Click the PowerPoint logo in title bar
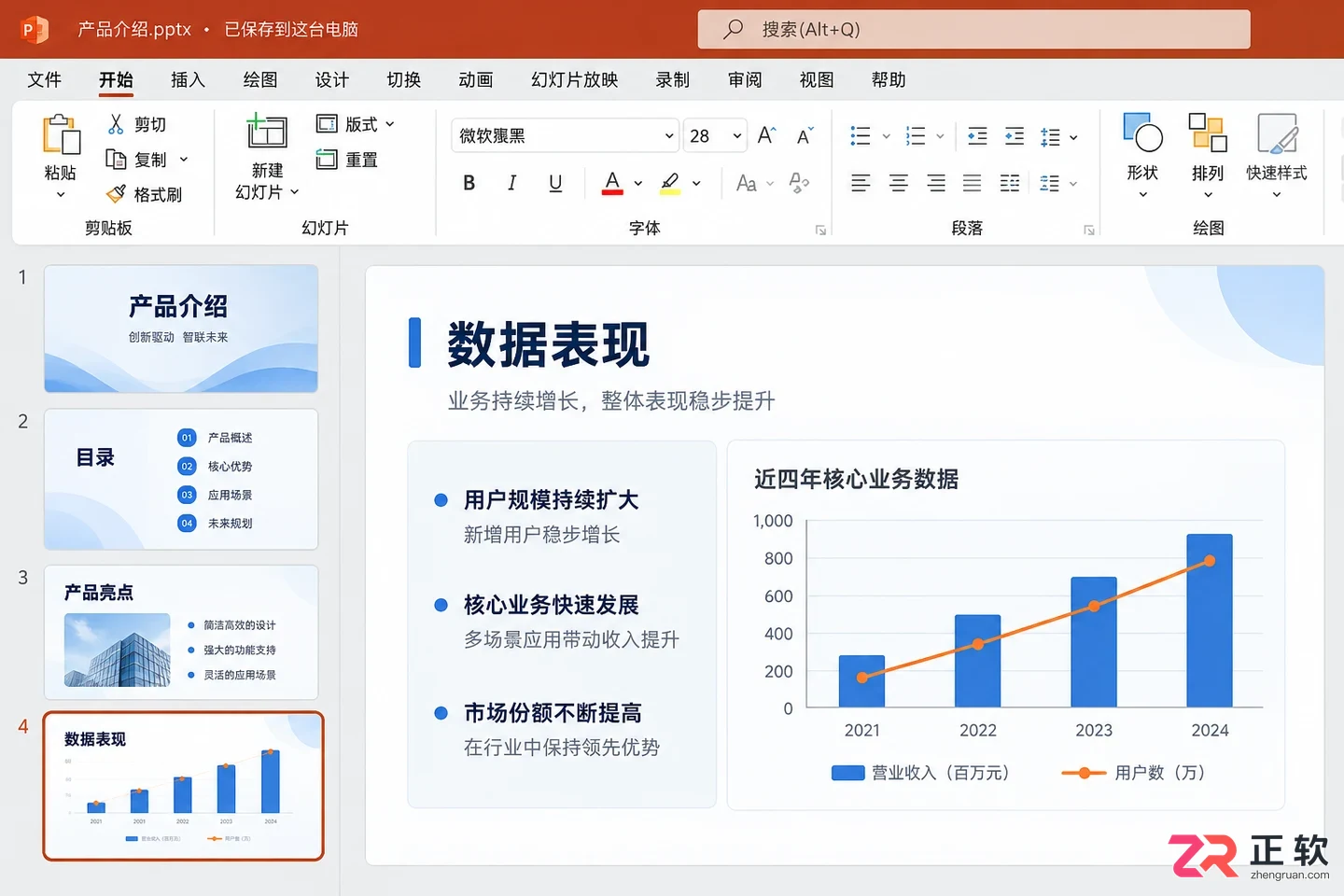Viewport: 1344px width, 896px height. click(x=34, y=30)
